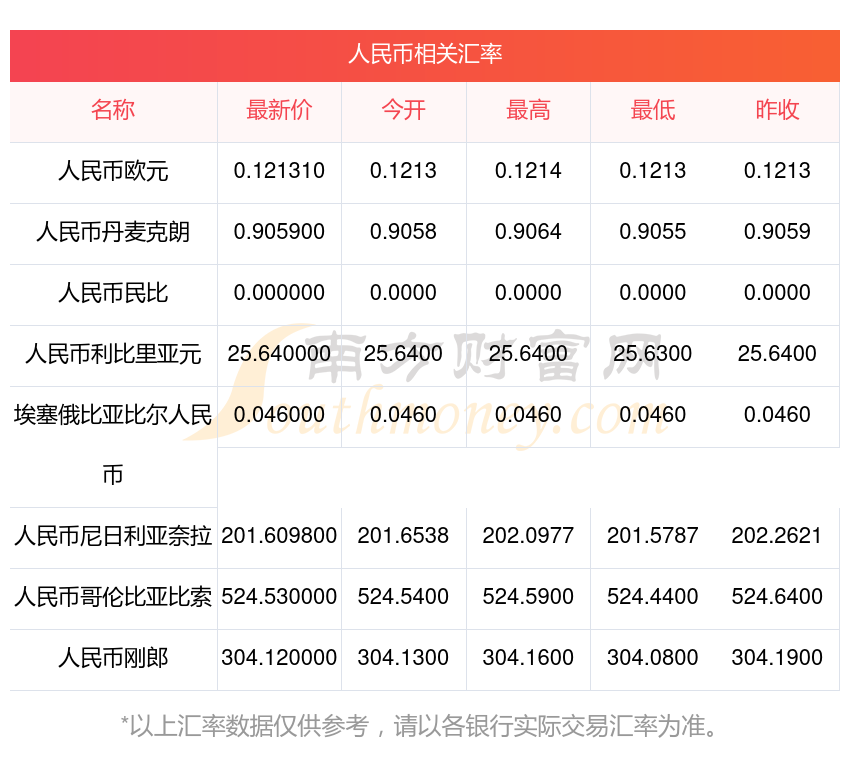Select the 人民币欧元 row name

tap(113, 171)
